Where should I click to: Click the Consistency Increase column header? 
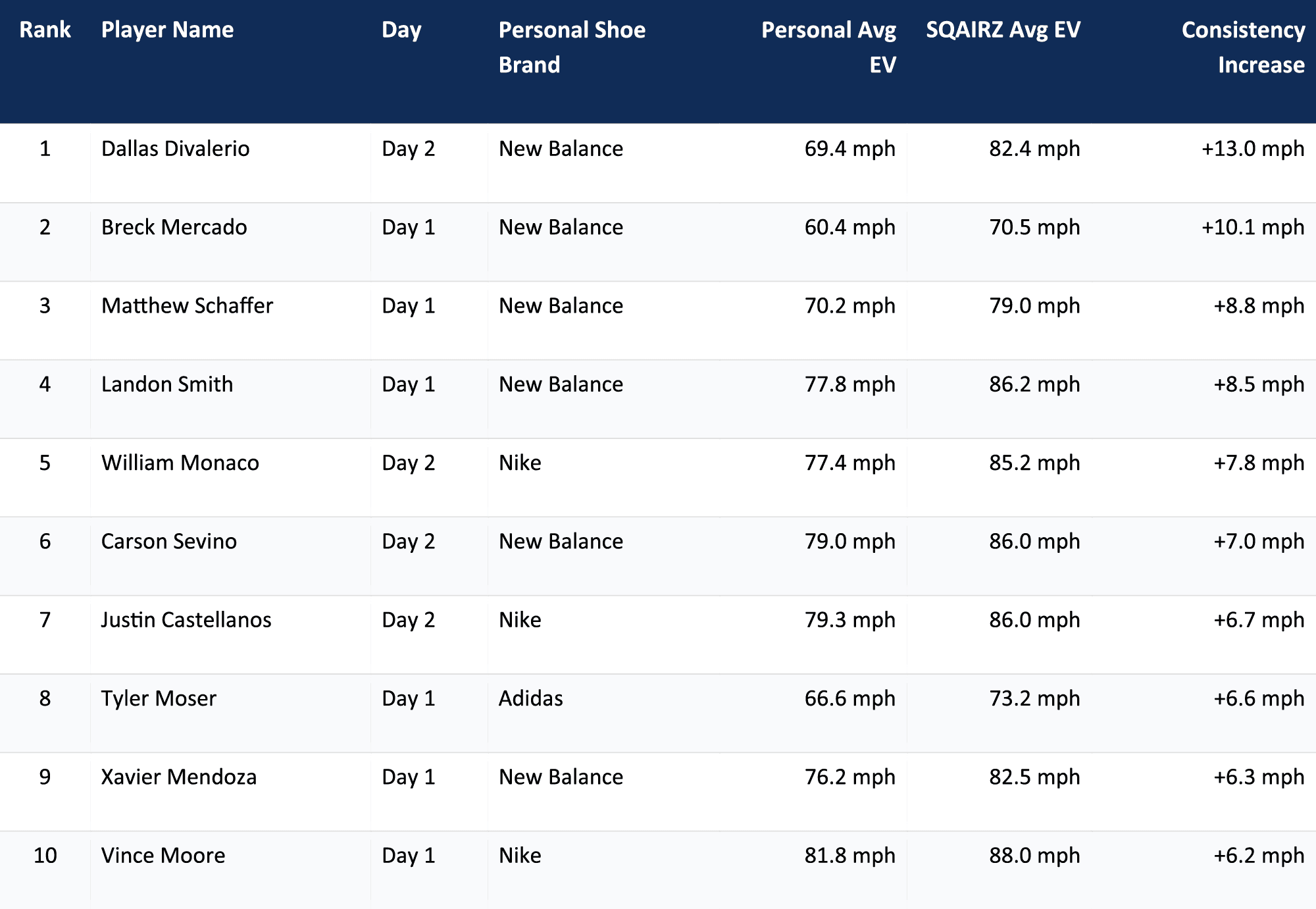1243,47
